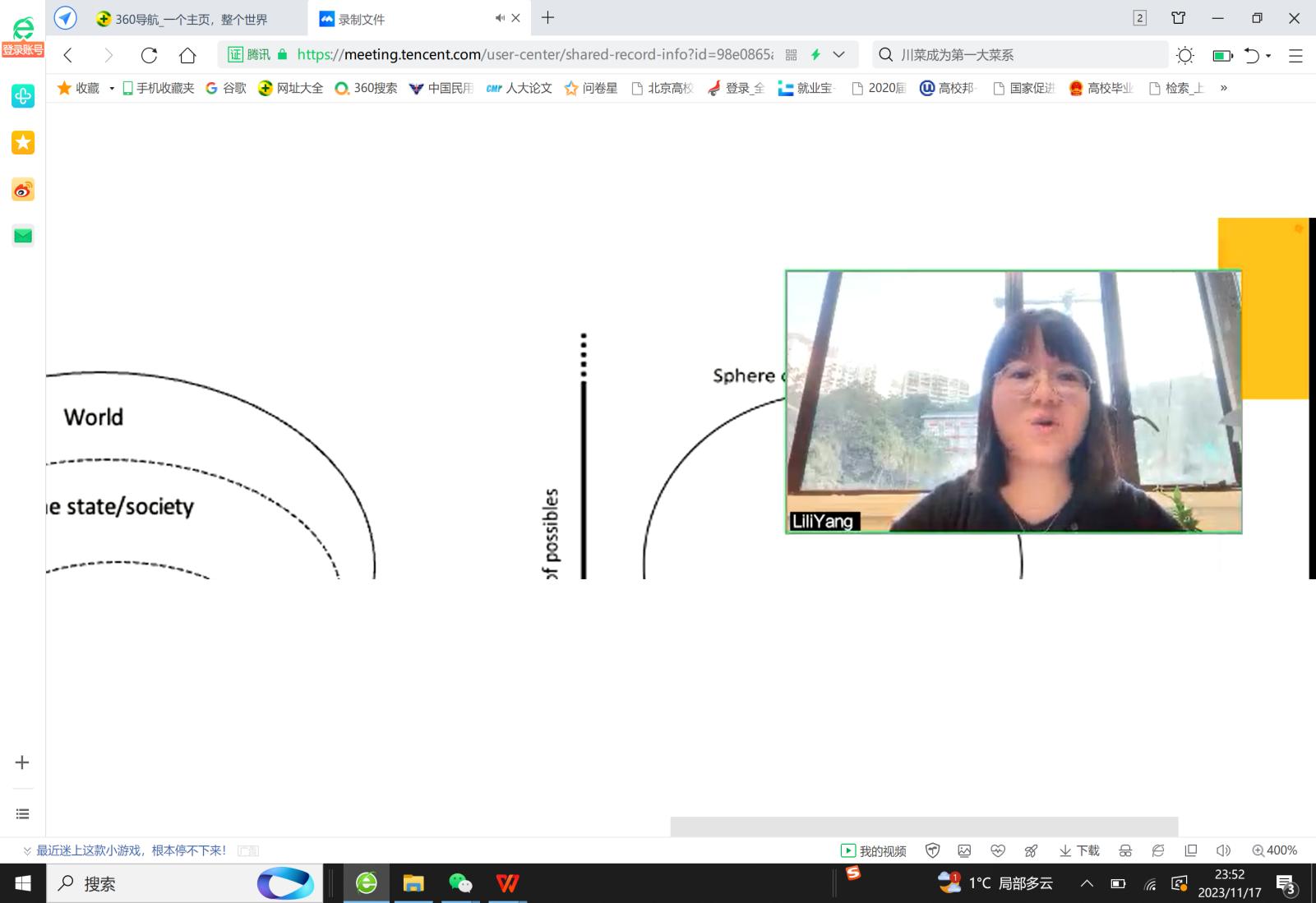Click the 我的视频 button
This screenshot has height=903, width=1316.
(x=874, y=850)
